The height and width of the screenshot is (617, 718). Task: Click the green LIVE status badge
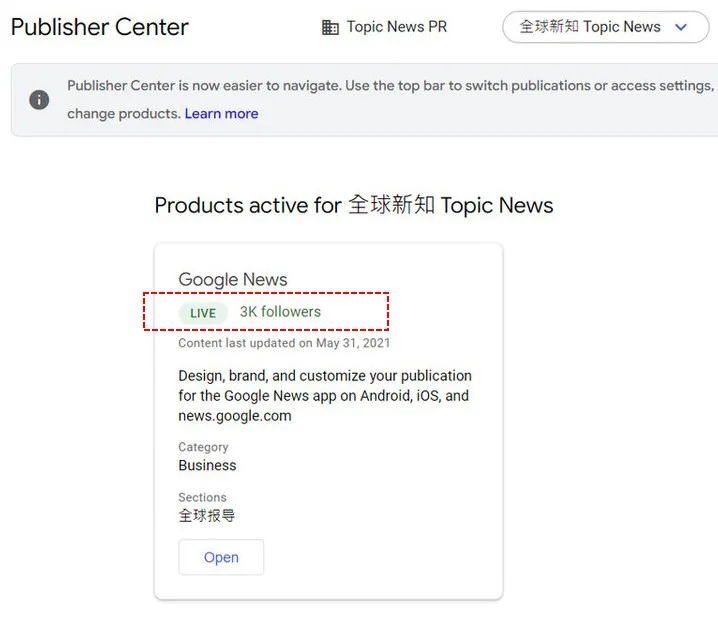(x=203, y=313)
